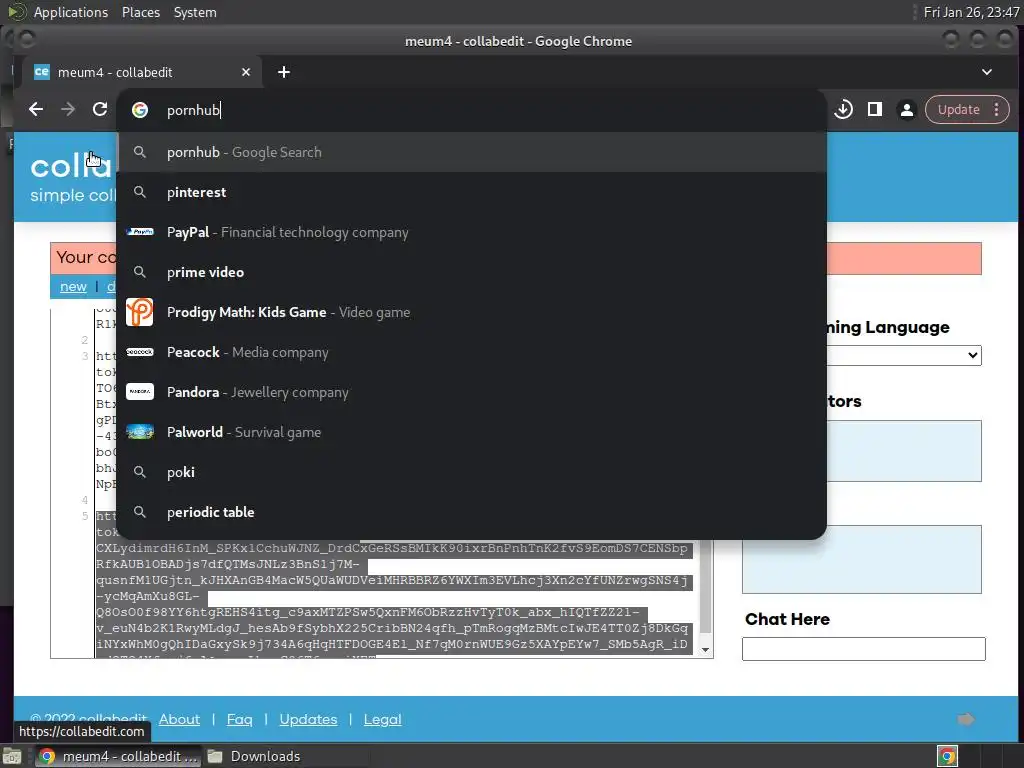The image size is (1024, 768).
Task: Click the editor vertical scrollbar
Action: tap(705, 588)
